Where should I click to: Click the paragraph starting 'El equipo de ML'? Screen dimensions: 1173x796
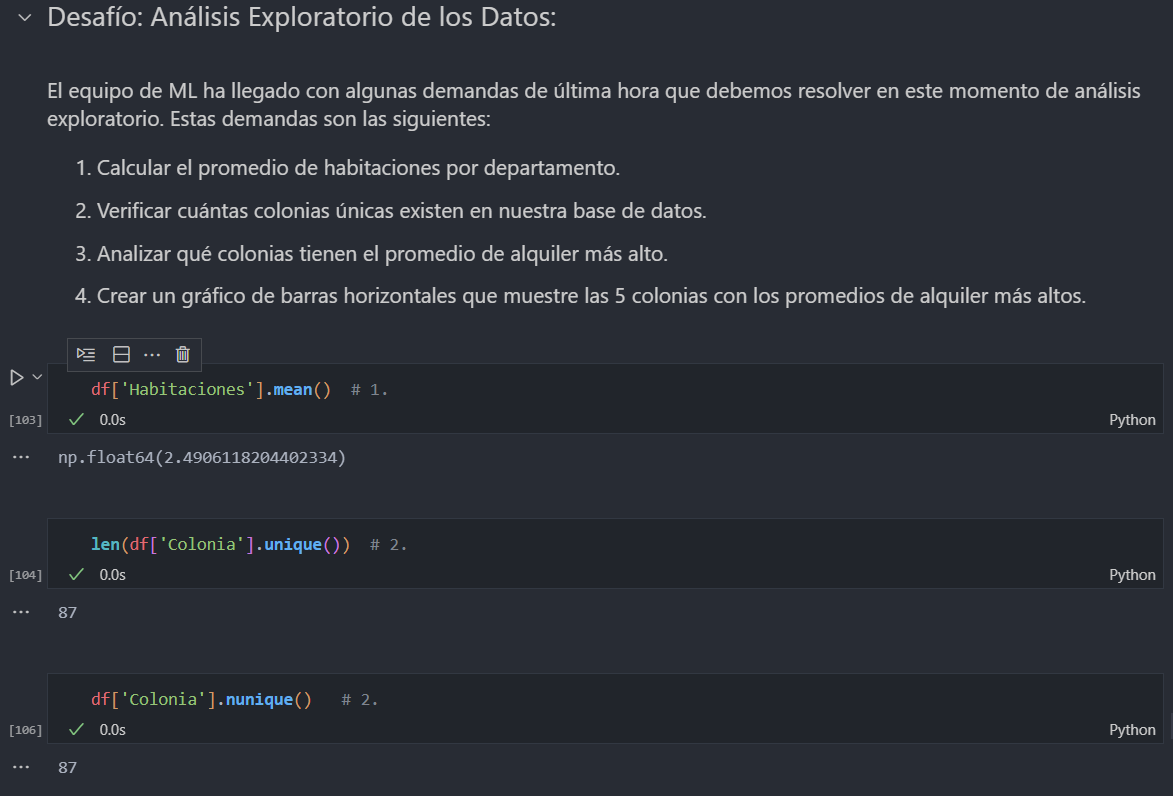(x=593, y=105)
